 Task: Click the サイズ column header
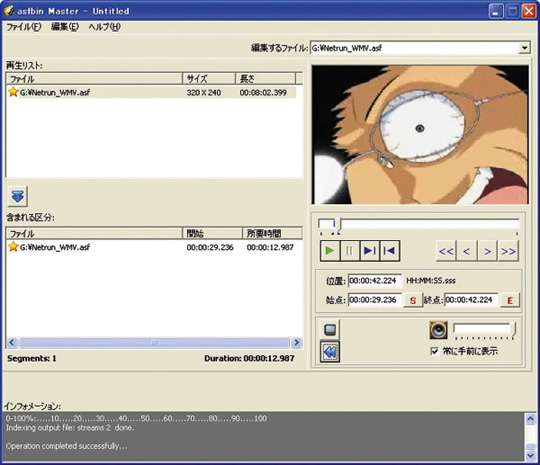click(x=209, y=79)
